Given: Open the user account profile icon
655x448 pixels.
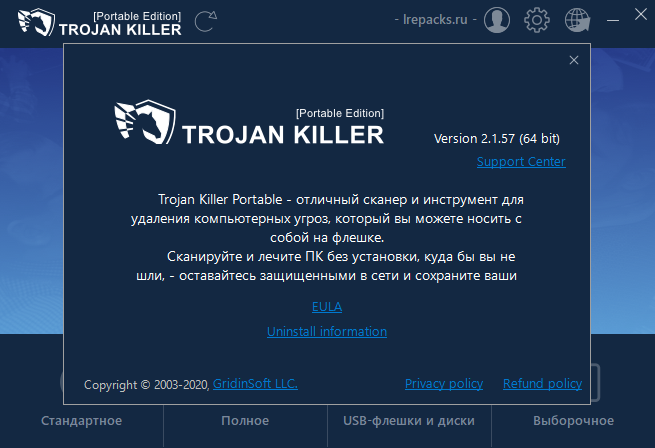Looking at the screenshot, I should 497,20.
